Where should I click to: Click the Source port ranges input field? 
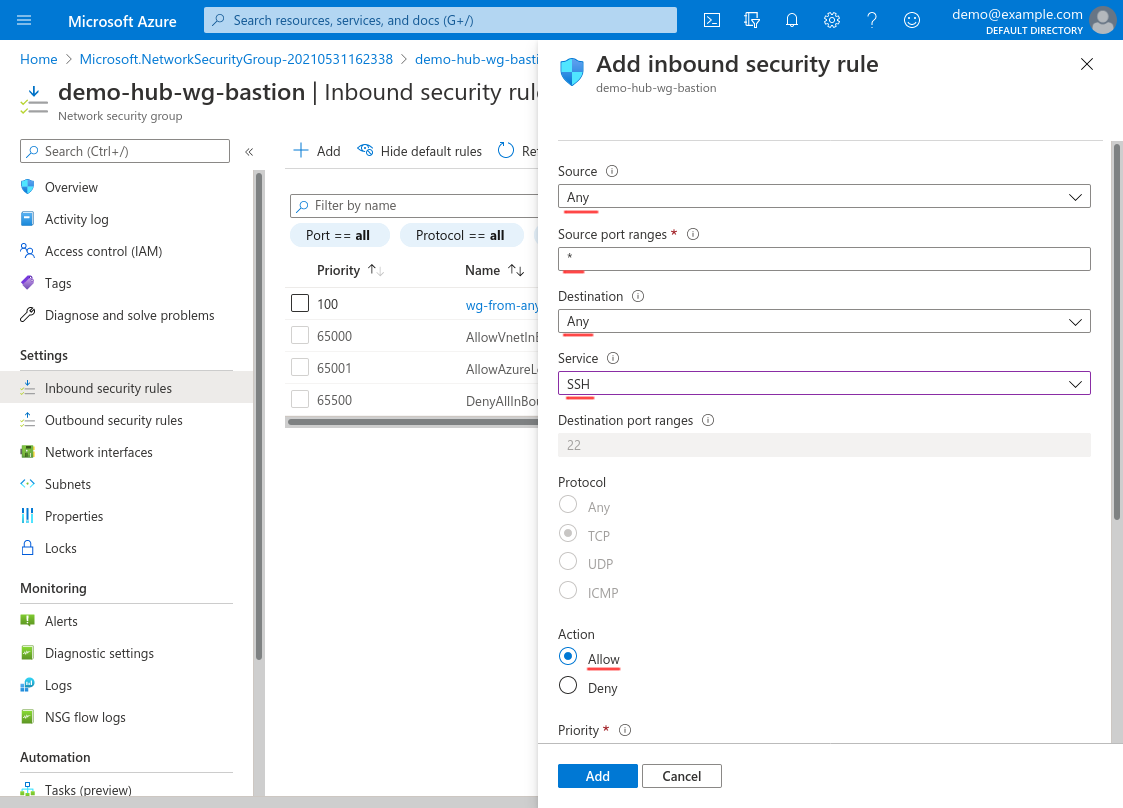[824, 259]
